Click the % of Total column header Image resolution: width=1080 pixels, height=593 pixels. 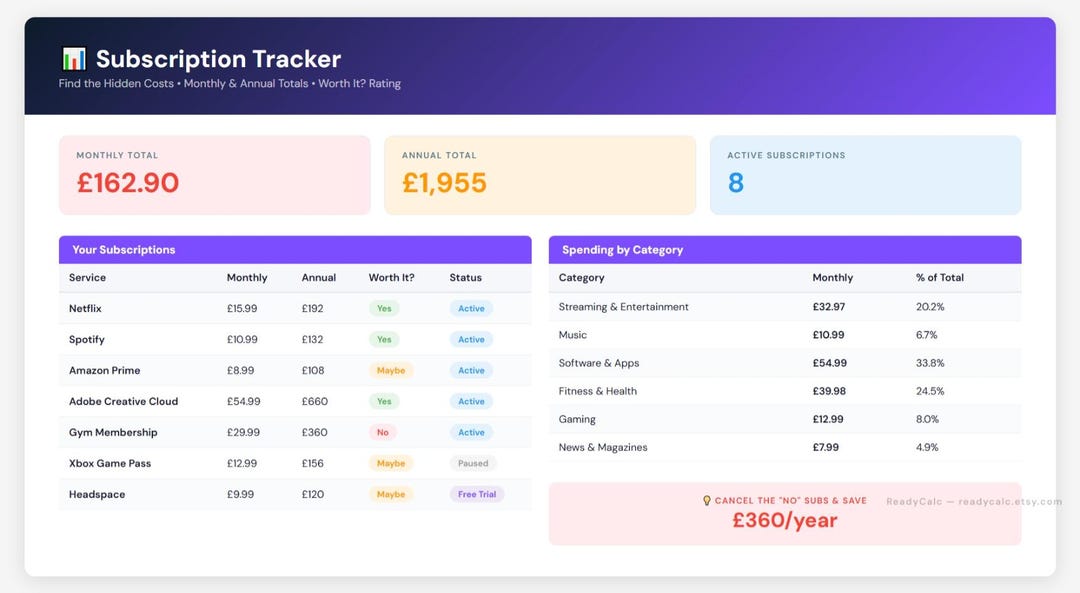[939, 278]
